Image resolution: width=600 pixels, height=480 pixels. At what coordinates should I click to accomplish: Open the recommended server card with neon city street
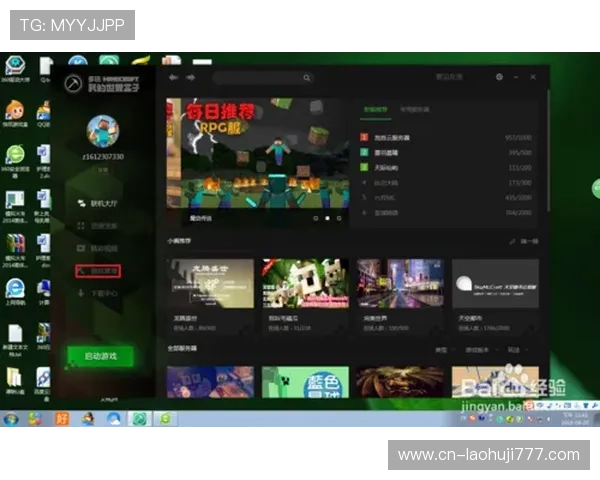click(400, 297)
